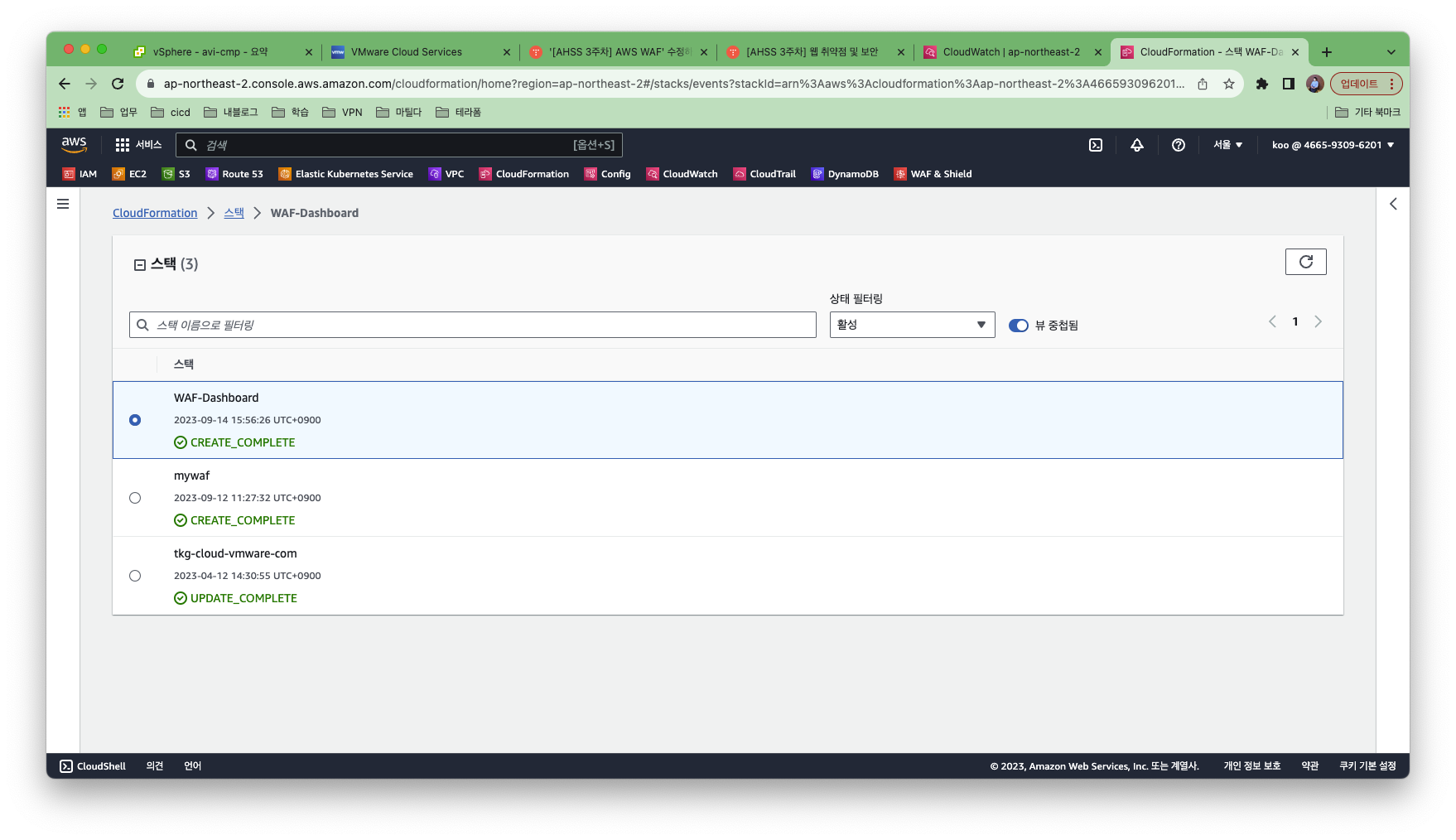The height and width of the screenshot is (840, 1456).
Task: Open browser extensions puzzle icon
Action: [1262, 84]
